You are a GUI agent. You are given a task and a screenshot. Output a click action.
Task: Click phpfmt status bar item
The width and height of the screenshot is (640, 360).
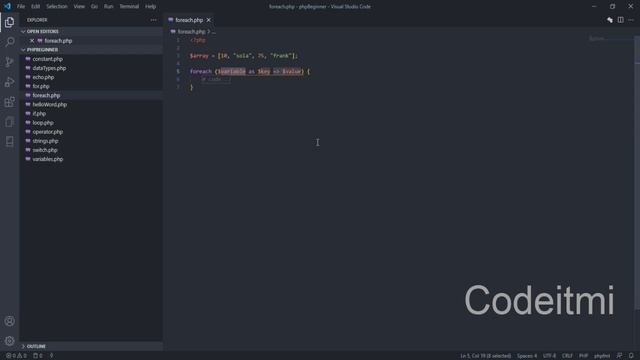(x=602, y=356)
